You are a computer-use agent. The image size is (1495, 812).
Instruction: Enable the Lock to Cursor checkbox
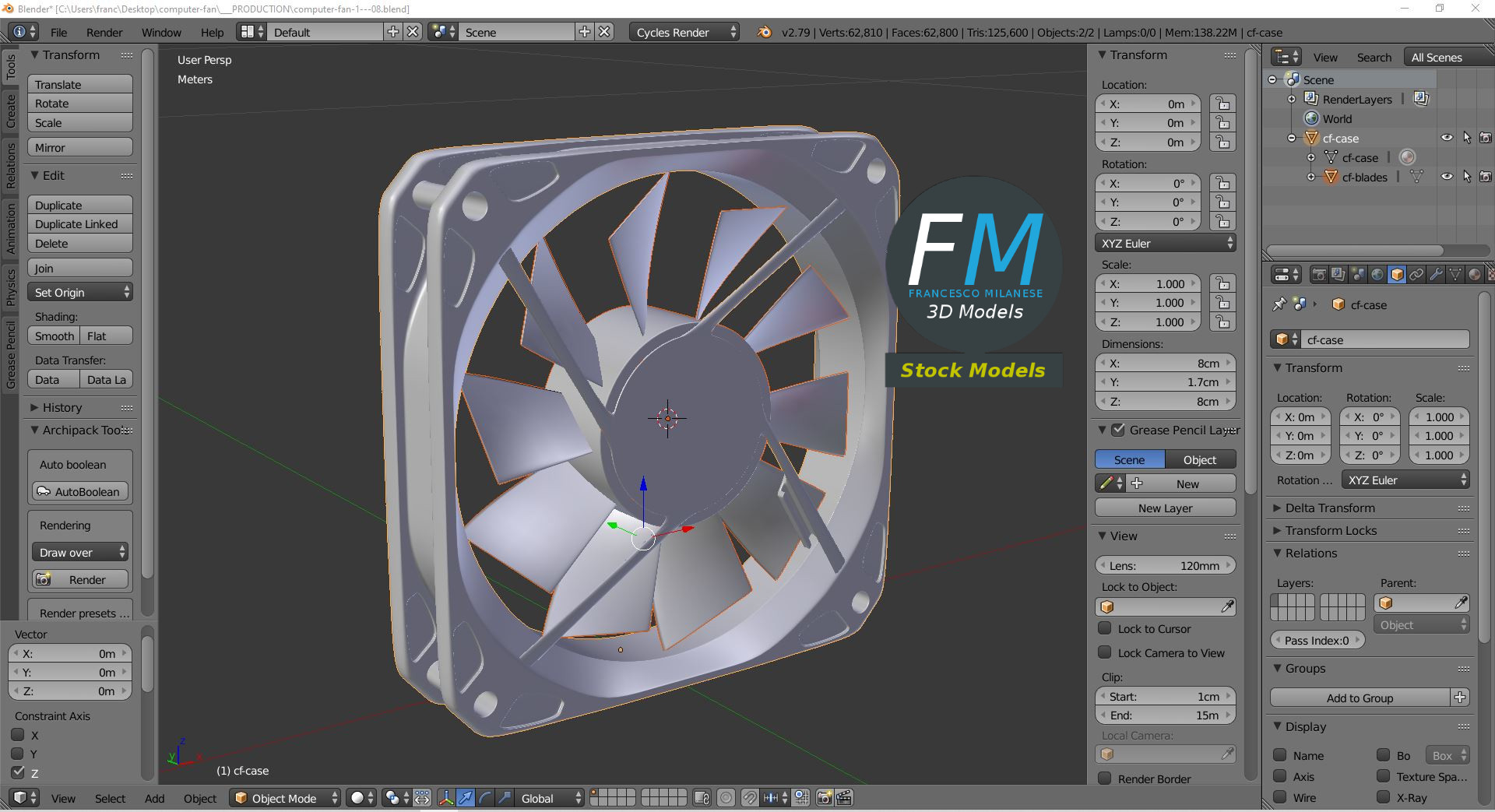[x=1104, y=628]
